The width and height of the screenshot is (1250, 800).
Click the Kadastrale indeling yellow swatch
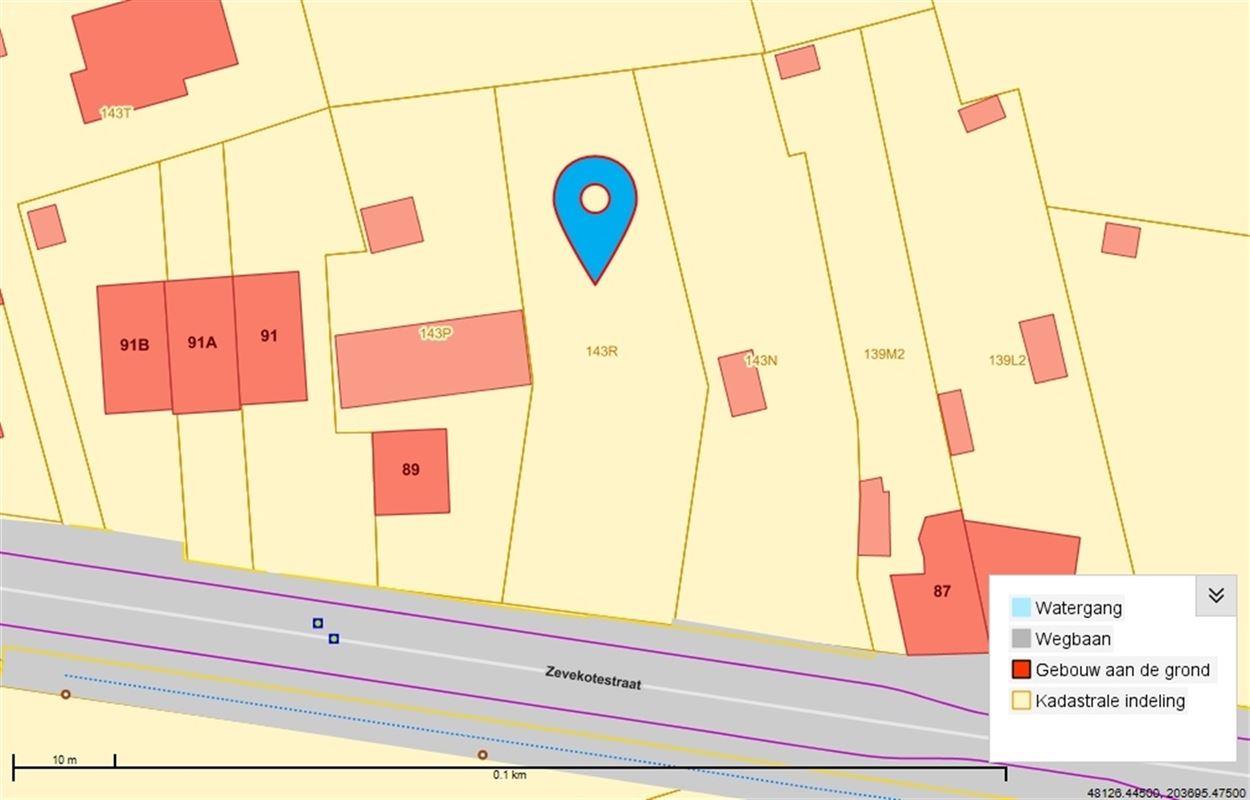click(x=1020, y=701)
